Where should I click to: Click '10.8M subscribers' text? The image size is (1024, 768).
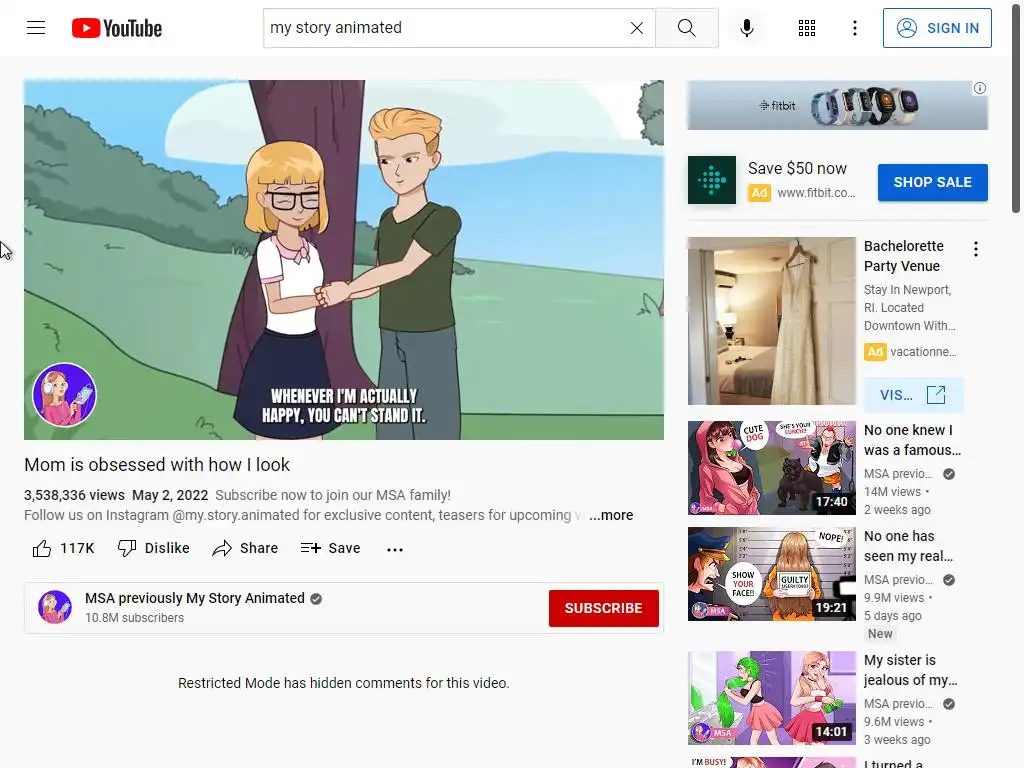(135, 618)
